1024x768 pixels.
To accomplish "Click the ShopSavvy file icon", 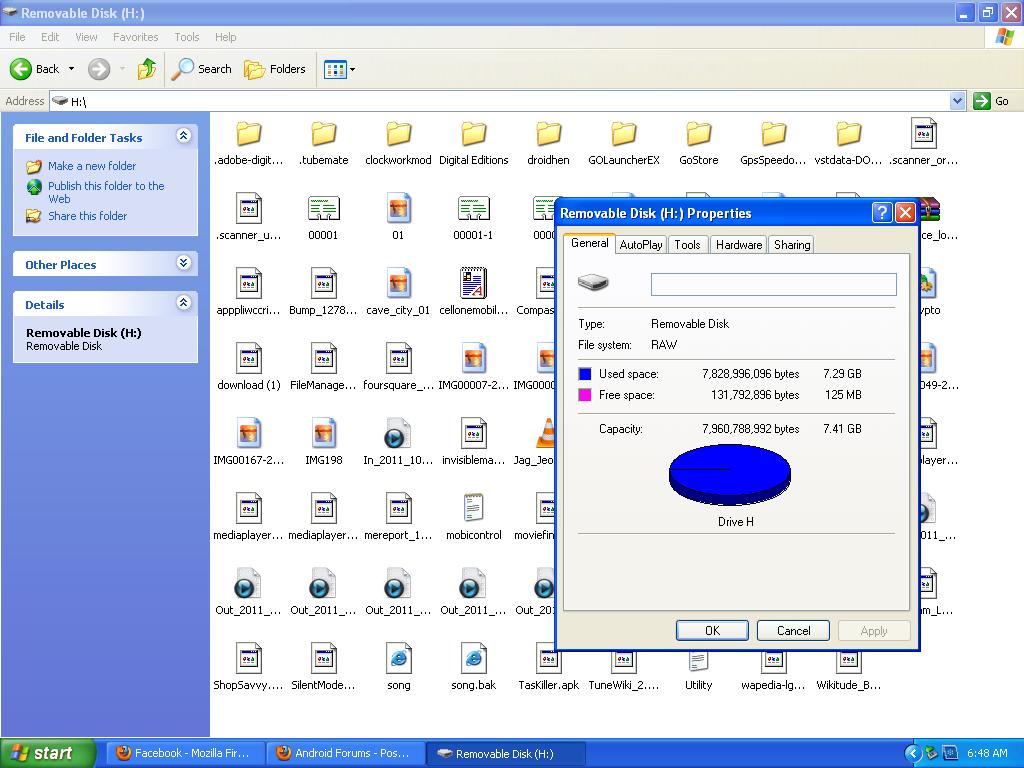I will point(248,659).
